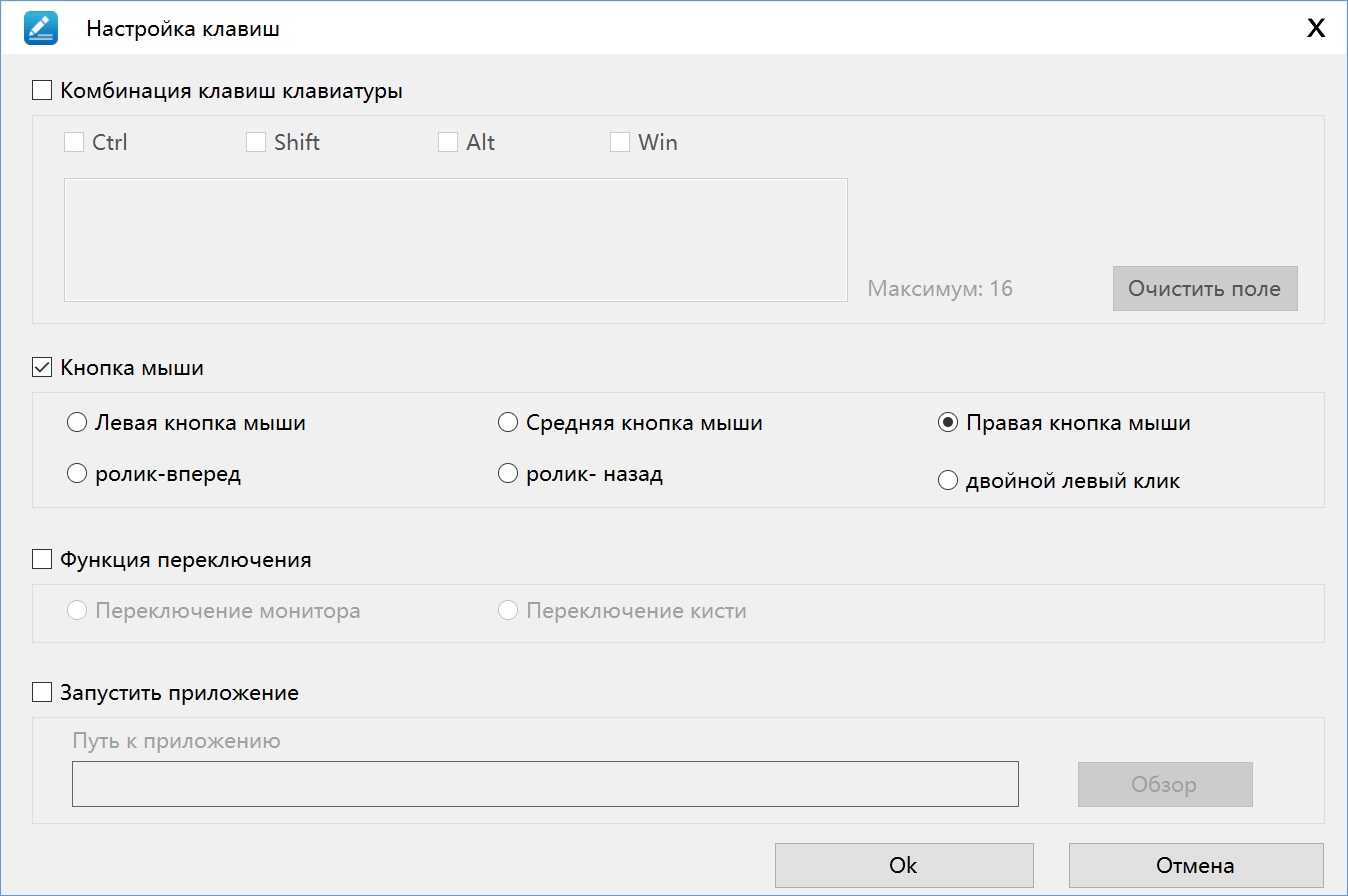Click the pen app icon in title bar
Screen dimensions: 1348x896
(41, 28)
